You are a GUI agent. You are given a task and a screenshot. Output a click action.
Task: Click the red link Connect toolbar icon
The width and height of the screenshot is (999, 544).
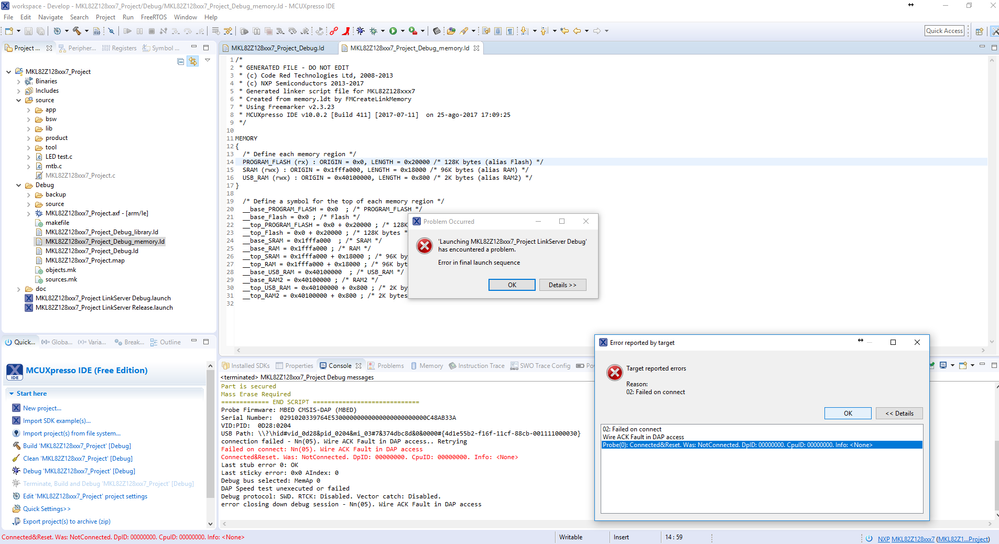(333, 31)
